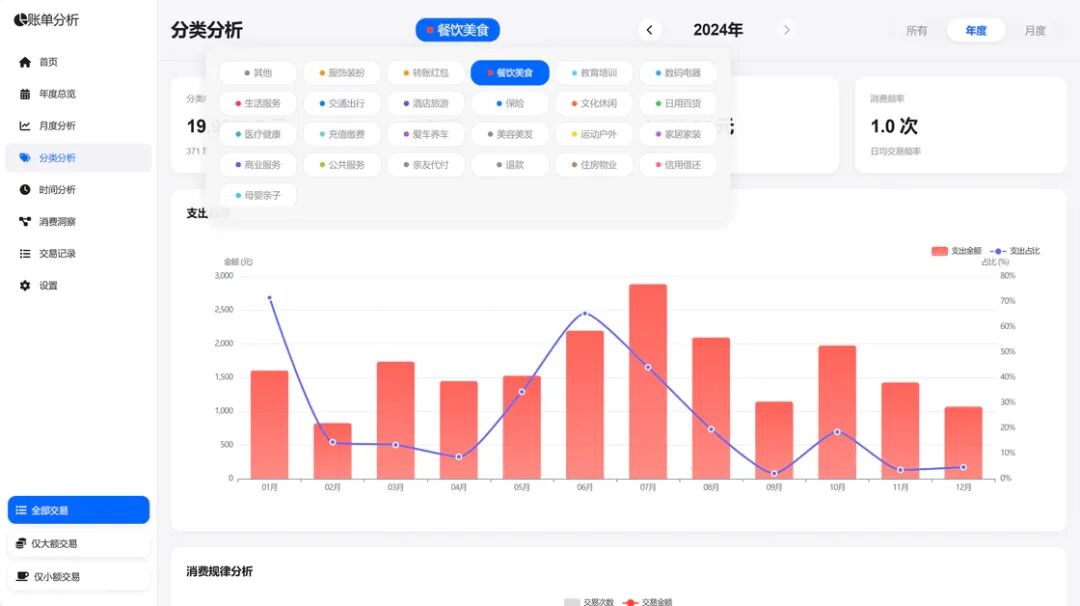Click the 01月 data point on the 支出占比 line

[x=269, y=298]
